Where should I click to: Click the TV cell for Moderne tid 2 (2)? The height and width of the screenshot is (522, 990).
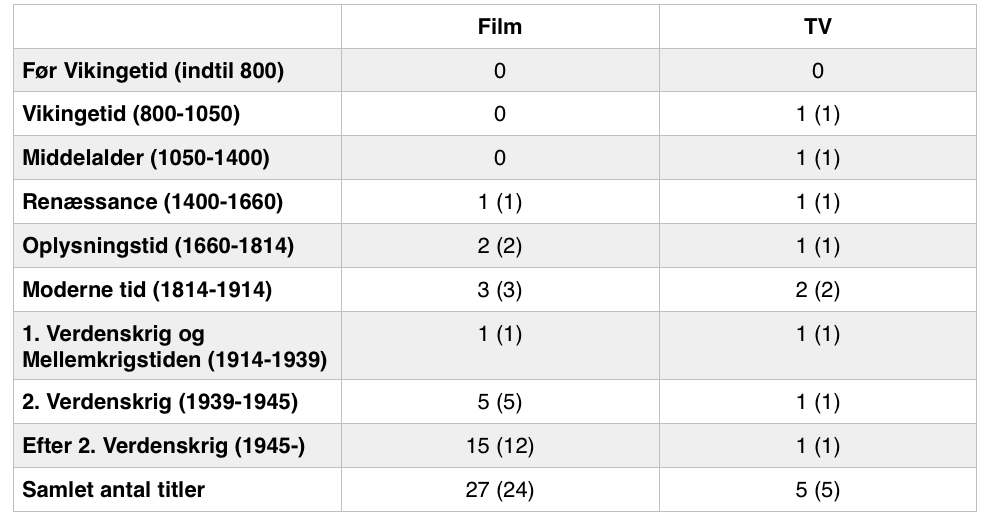pos(818,290)
